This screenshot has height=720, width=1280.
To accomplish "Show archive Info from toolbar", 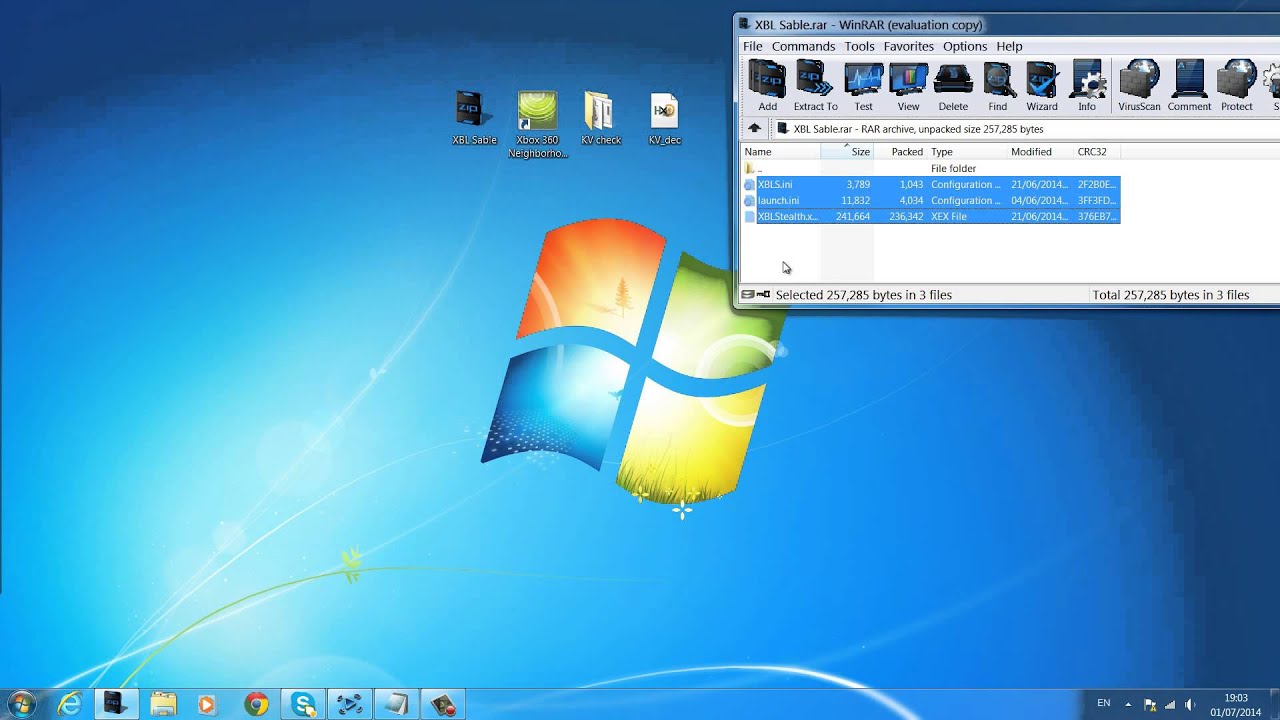I will click(1087, 87).
